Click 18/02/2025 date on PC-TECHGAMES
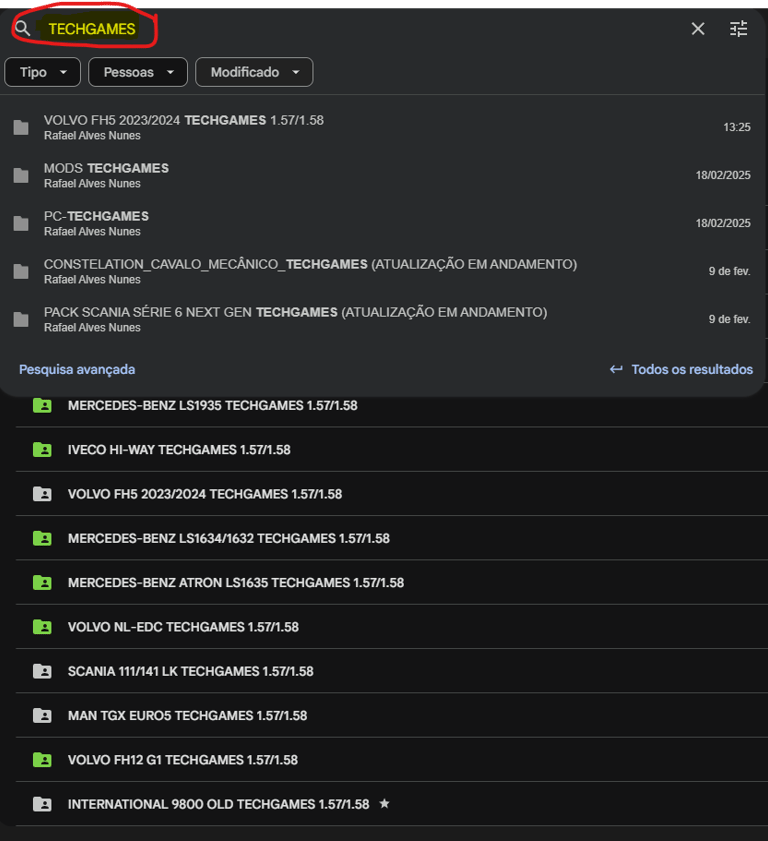Image resolution: width=768 pixels, height=841 pixels. [x=723, y=223]
